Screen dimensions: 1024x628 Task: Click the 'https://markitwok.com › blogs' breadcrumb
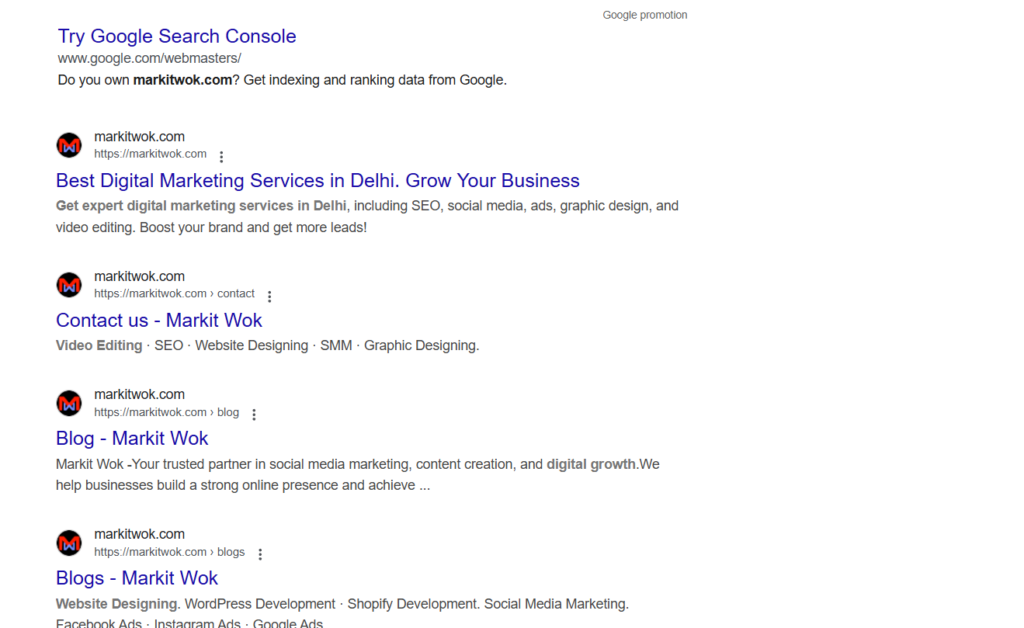tap(169, 552)
